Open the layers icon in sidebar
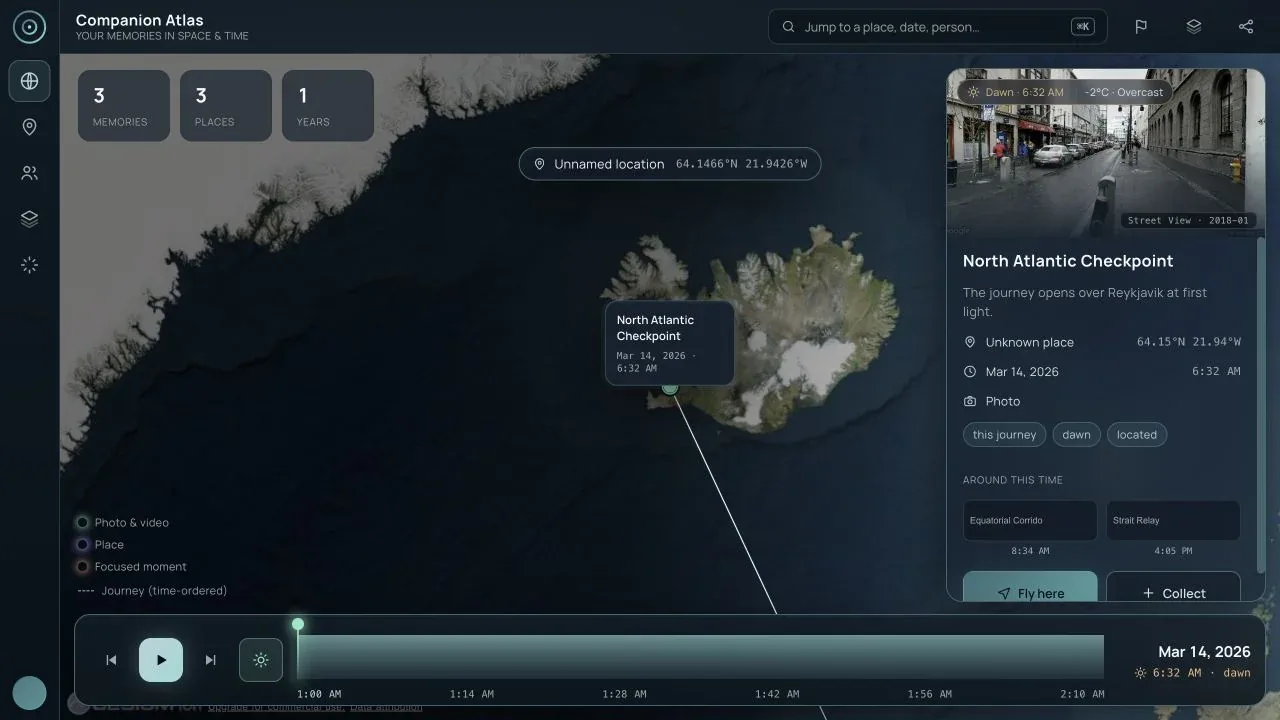The image size is (1280, 720). (x=29, y=219)
